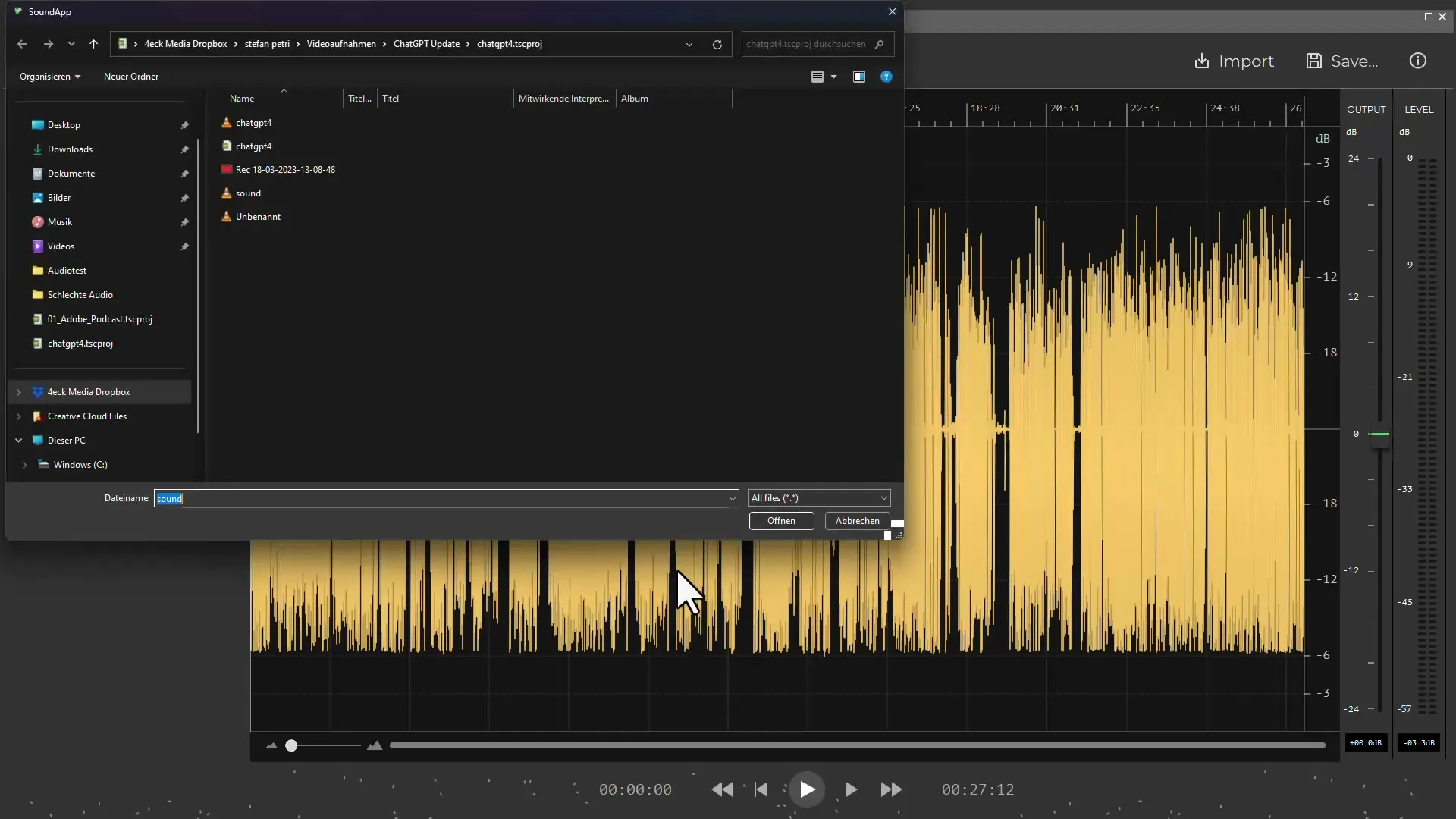Open the info icon in SoundApp
Screen dimensions: 1456x819
[x=1417, y=61]
